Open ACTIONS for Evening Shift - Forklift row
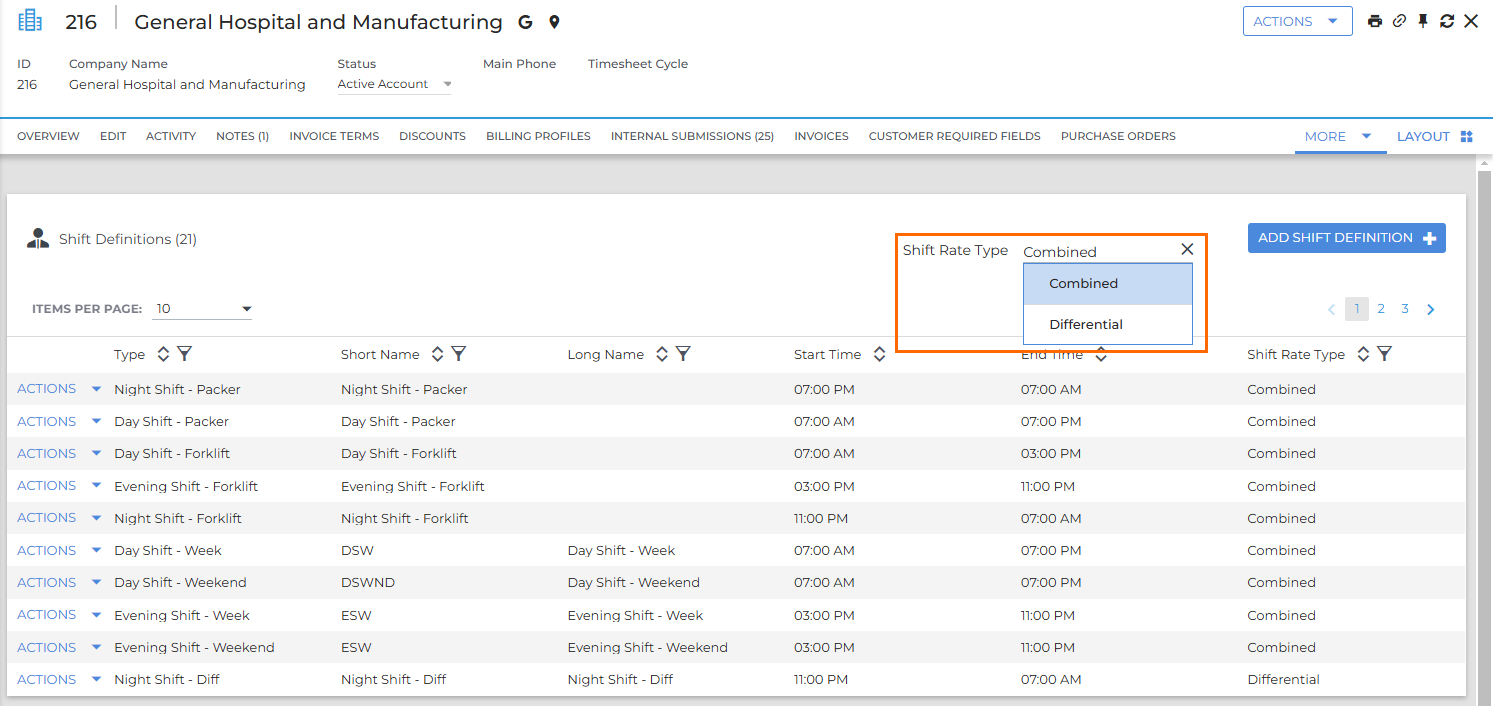The width and height of the screenshot is (1493, 706). tap(59, 485)
